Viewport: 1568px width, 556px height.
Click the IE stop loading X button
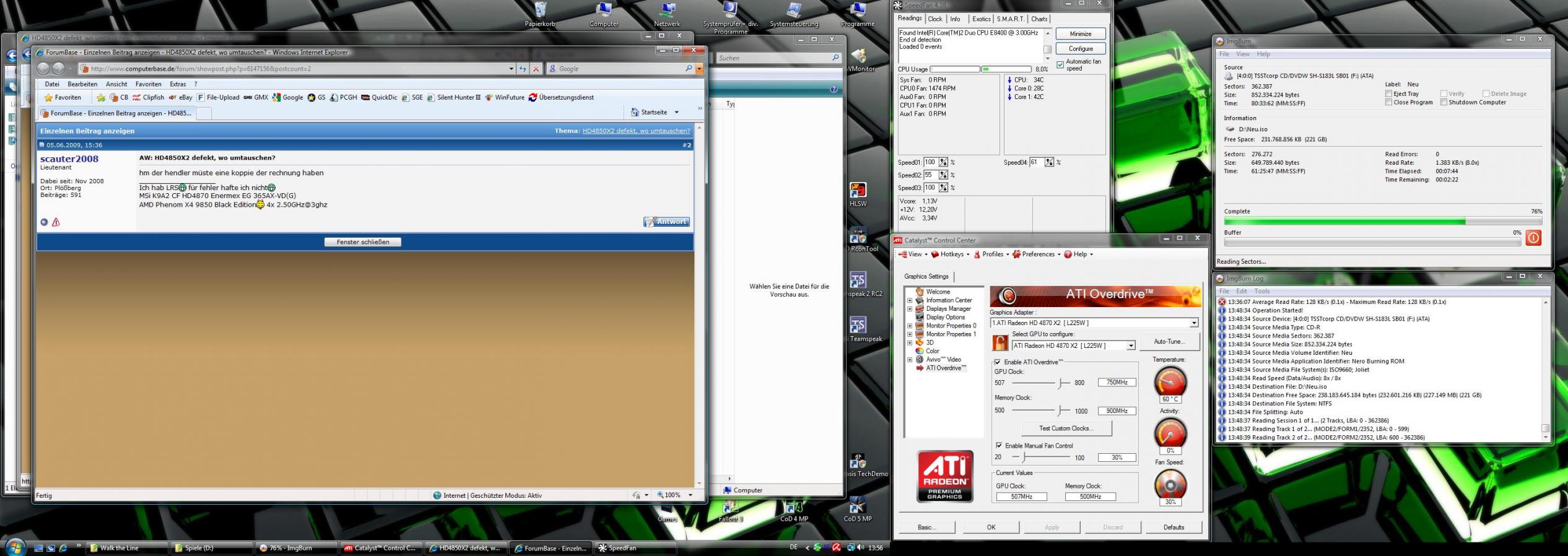point(536,69)
